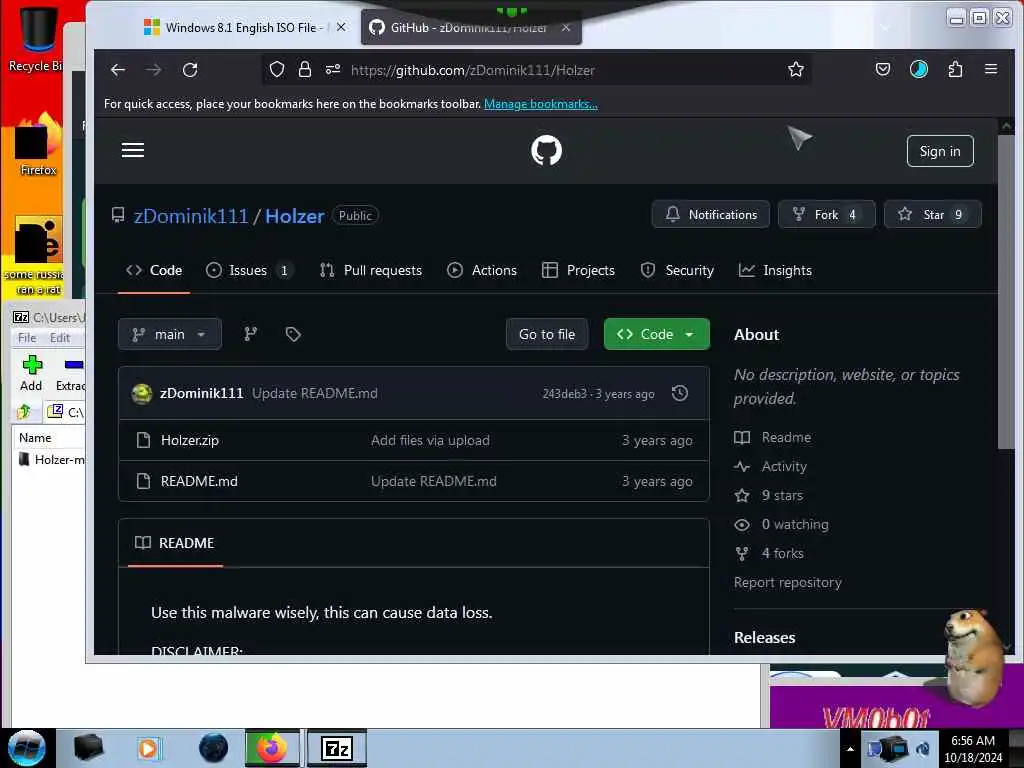Viewport: 1024px width, 768px height.
Task: Click zDominik111's avatar in the commit row
Action: 142,393
